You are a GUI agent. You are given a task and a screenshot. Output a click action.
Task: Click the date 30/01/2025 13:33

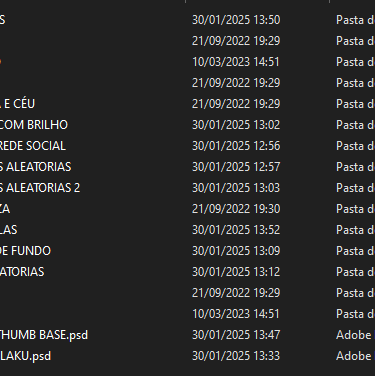236,356
